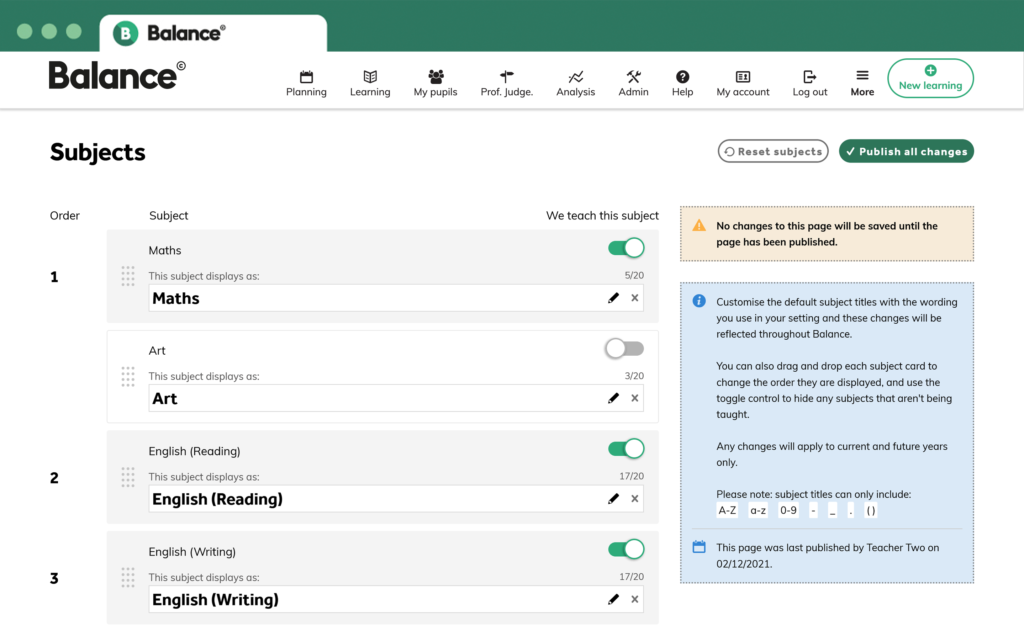Grab the English (Reading) drag handle

pos(128,477)
